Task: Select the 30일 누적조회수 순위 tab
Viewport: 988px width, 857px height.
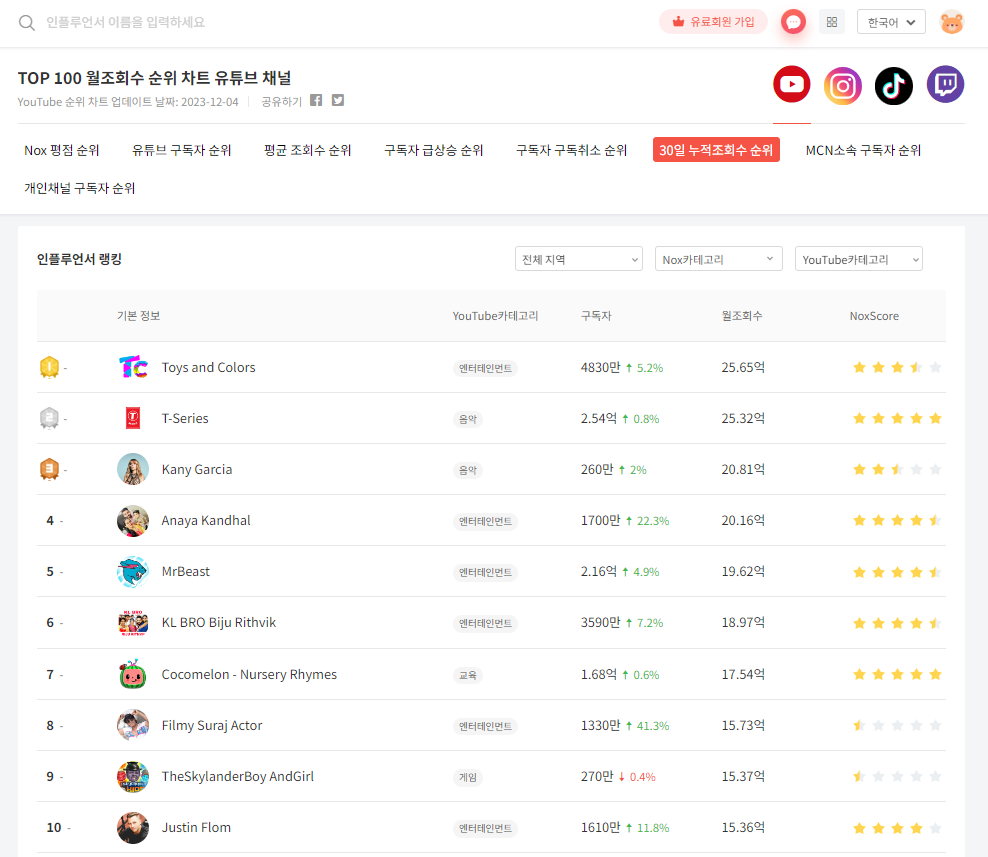Action: (x=716, y=150)
